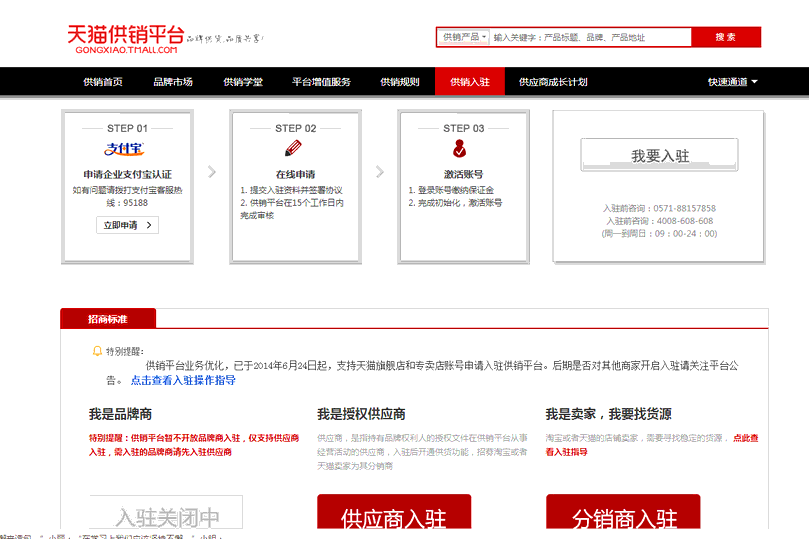
Task: Click the 申请企业支付宝认证 heading
Action: tap(127, 174)
